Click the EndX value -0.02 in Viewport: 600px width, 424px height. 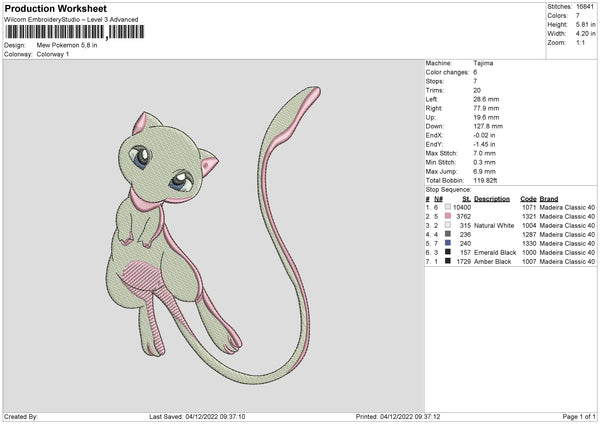click(x=484, y=135)
